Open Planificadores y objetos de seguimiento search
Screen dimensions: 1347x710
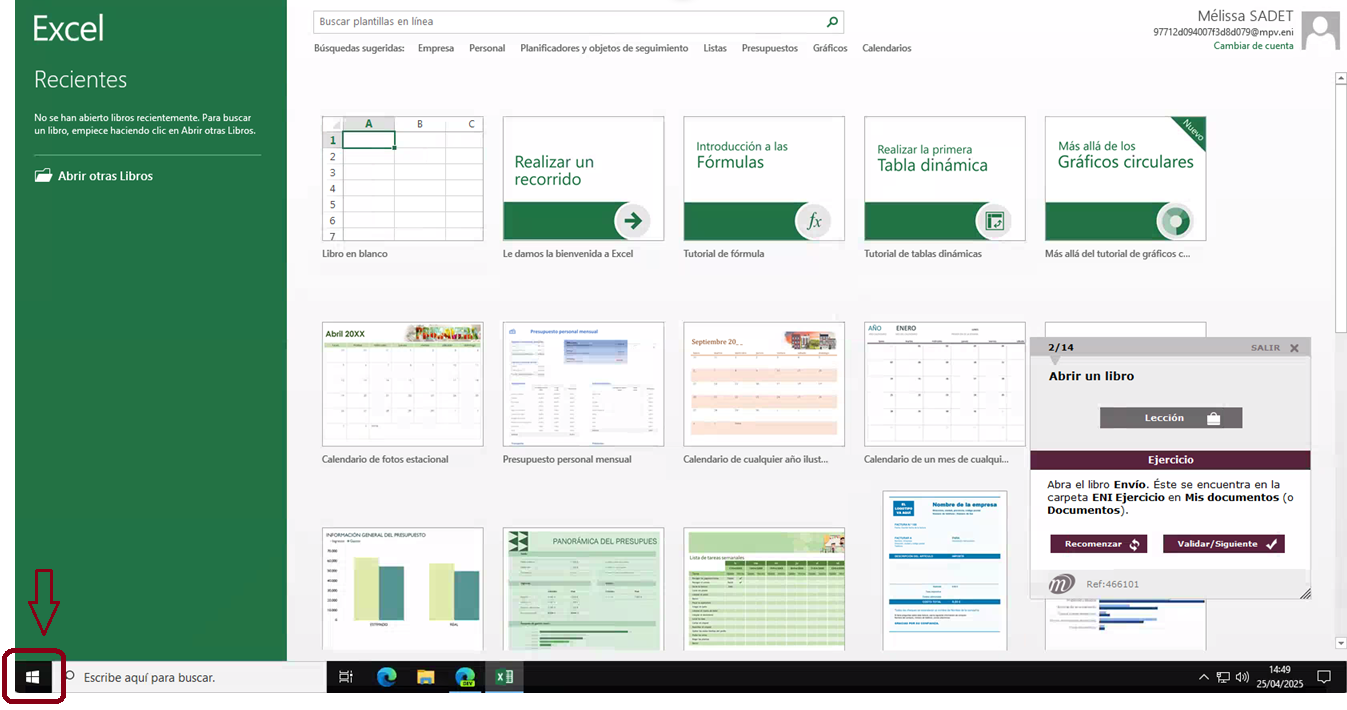[x=604, y=48]
